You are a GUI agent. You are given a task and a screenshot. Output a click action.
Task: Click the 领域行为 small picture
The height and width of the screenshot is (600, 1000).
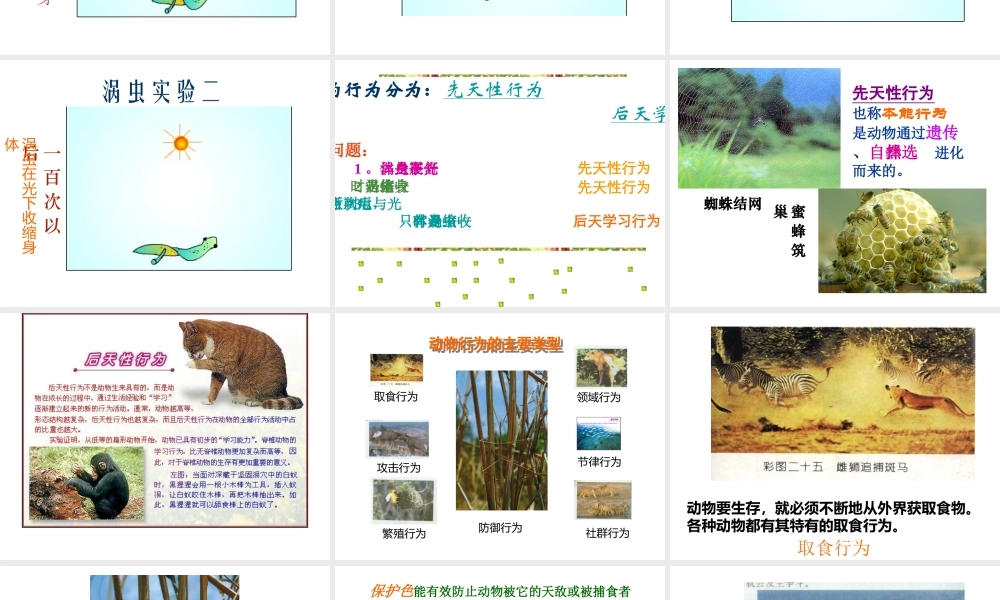(x=601, y=367)
